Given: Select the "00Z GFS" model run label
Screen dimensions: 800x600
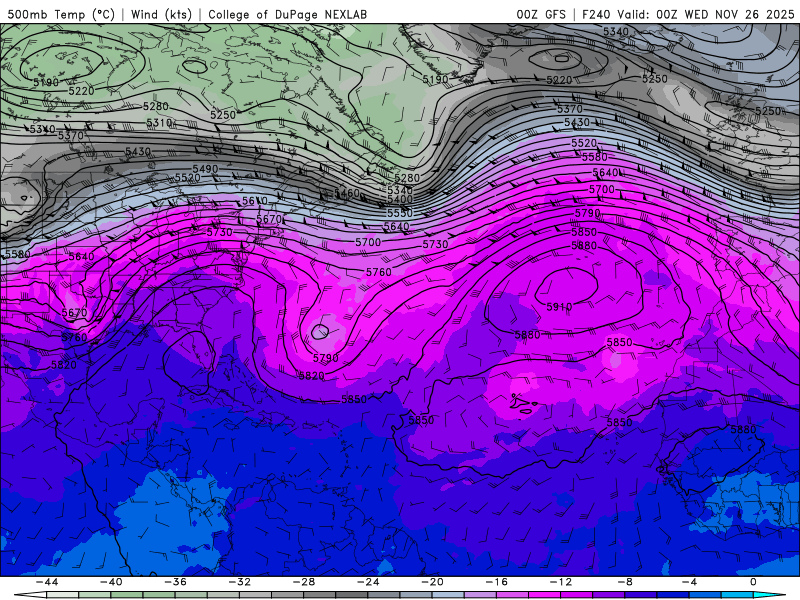Looking at the screenshot, I should 541,14.
